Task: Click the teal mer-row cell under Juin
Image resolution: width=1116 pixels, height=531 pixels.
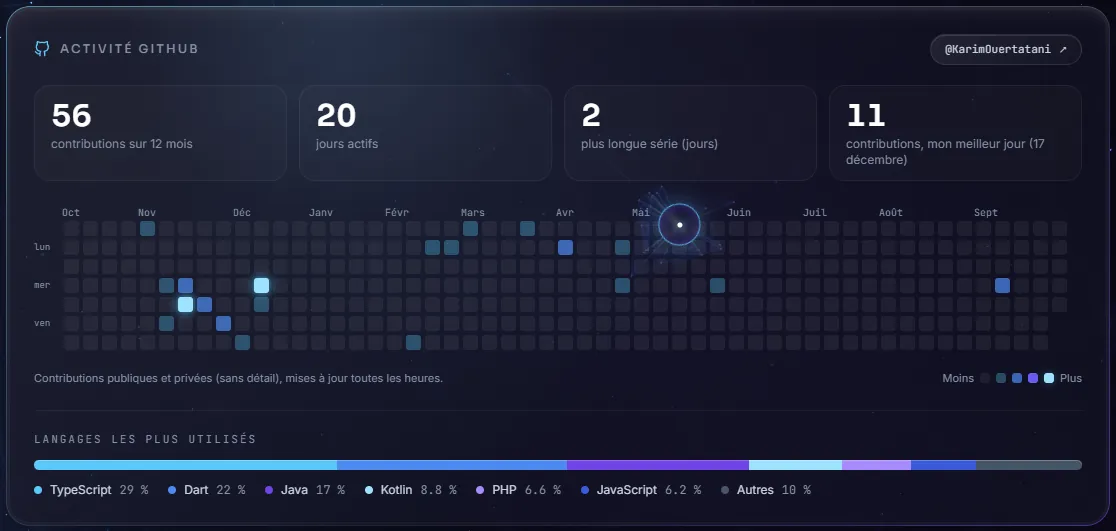Action: 717,285
